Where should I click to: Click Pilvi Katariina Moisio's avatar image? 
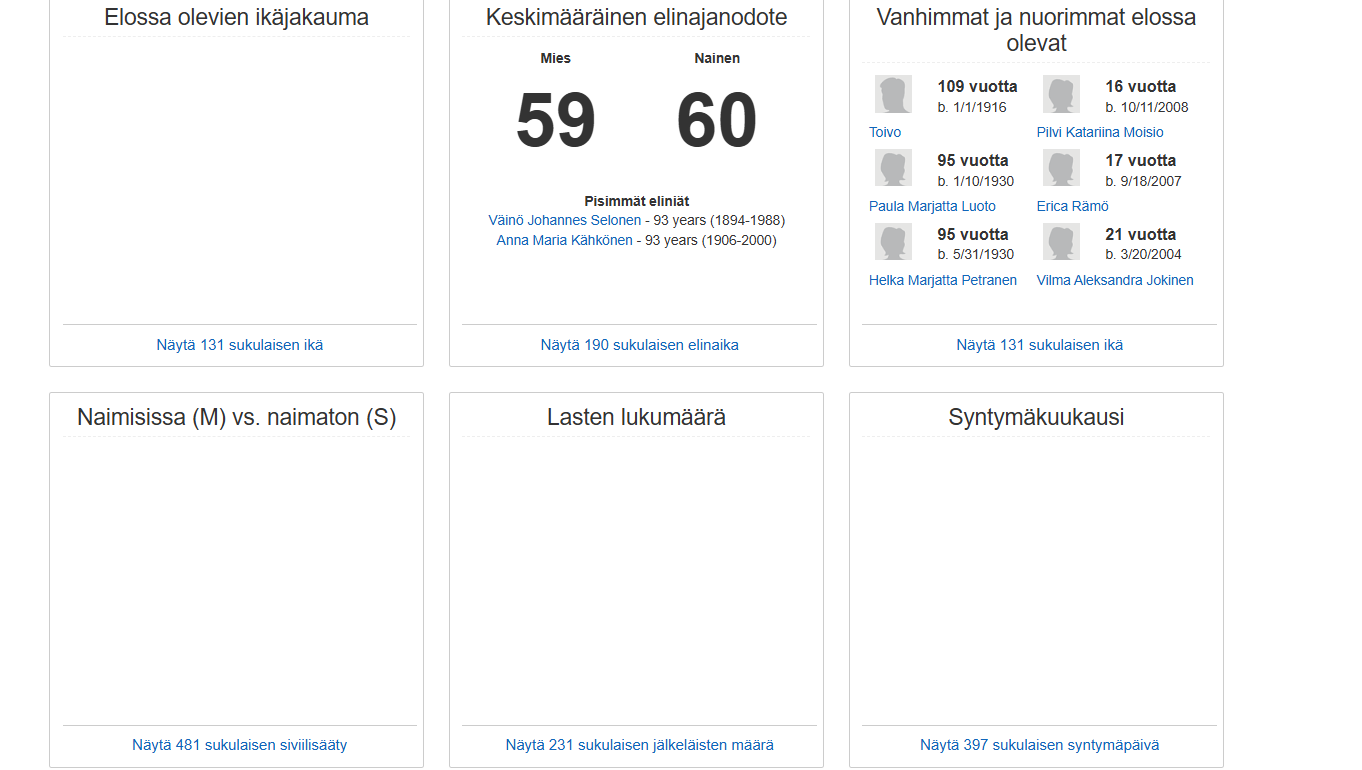(x=1061, y=94)
